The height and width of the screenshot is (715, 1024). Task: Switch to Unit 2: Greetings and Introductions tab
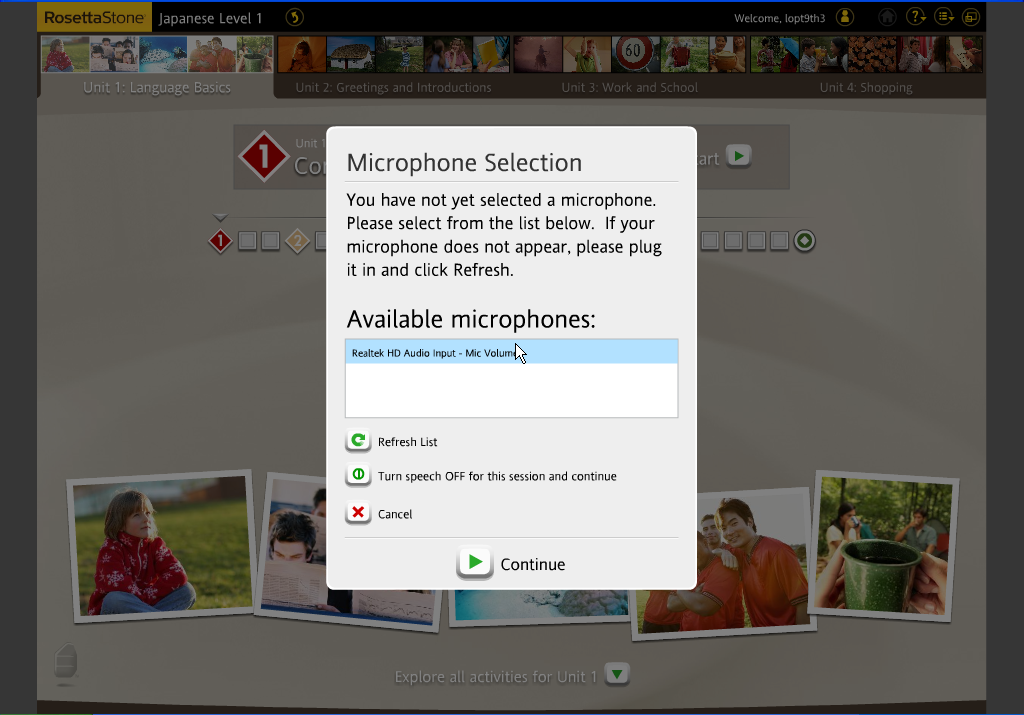(393, 87)
